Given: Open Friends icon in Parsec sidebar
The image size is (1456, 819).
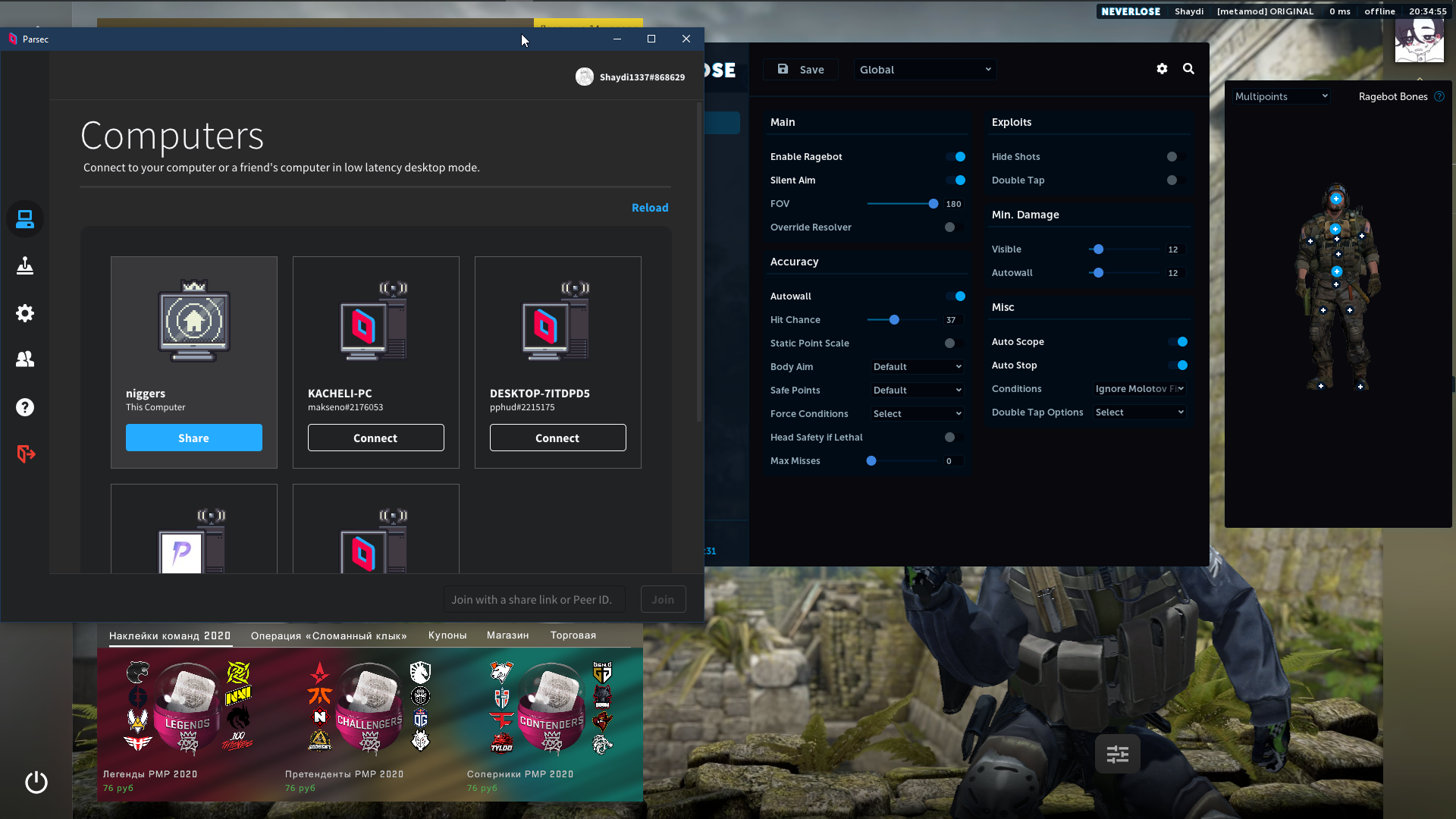Looking at the screenshot, I should 25,359.
